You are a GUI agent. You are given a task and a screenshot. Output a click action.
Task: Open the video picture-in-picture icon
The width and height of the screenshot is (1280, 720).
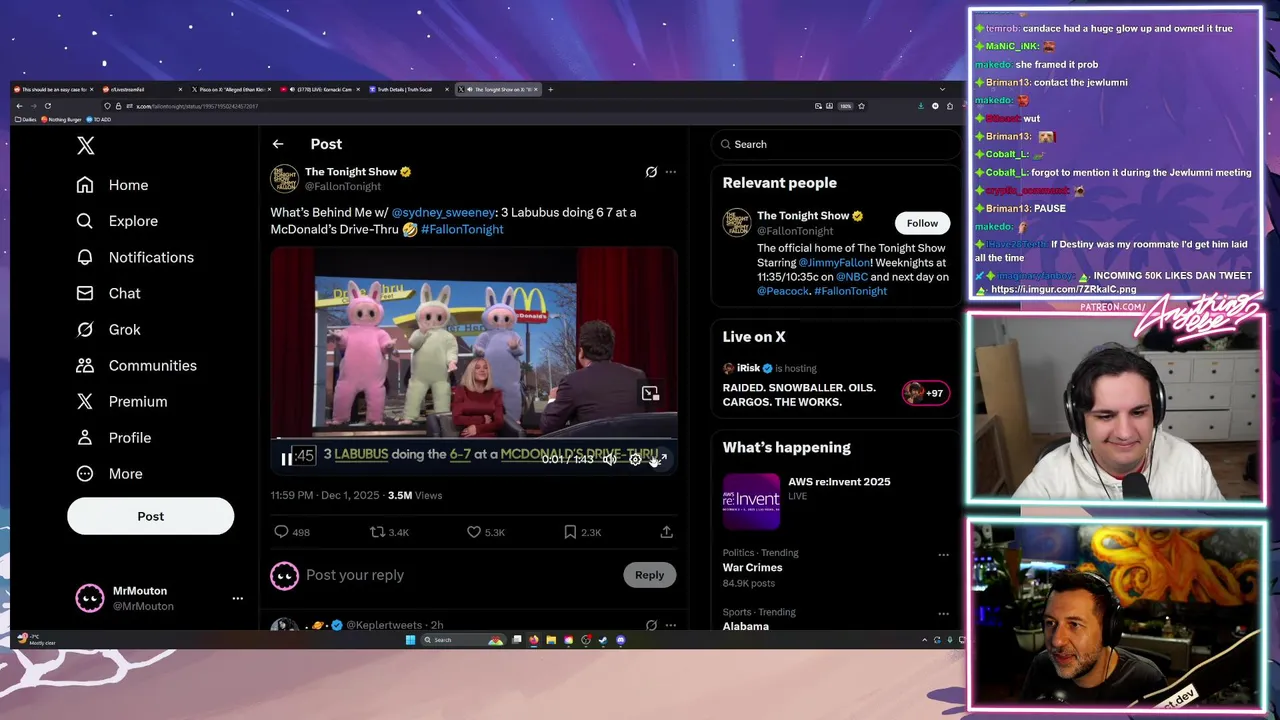click(x=650, y=393)
